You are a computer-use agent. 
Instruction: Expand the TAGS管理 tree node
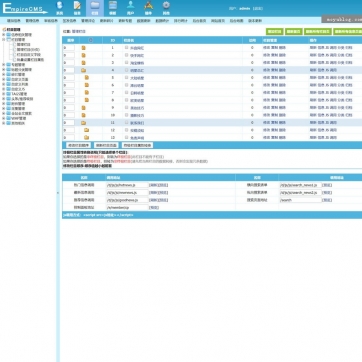click(x=4, y=94)
